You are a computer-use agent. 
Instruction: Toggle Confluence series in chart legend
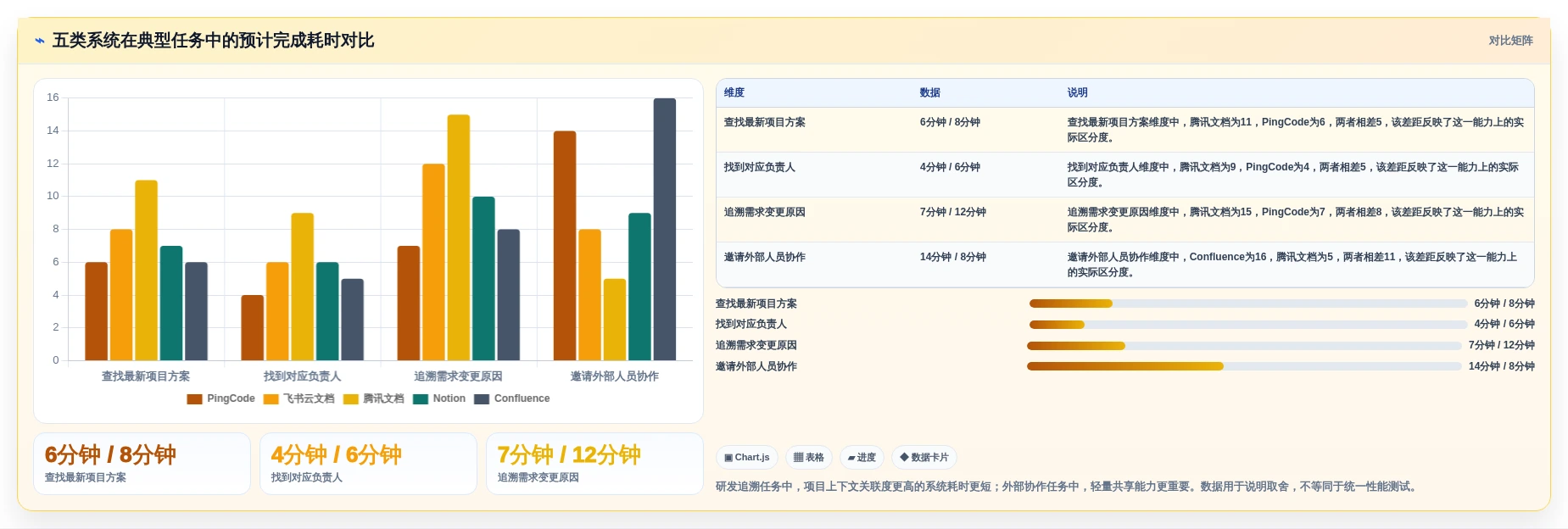point(512,398)
